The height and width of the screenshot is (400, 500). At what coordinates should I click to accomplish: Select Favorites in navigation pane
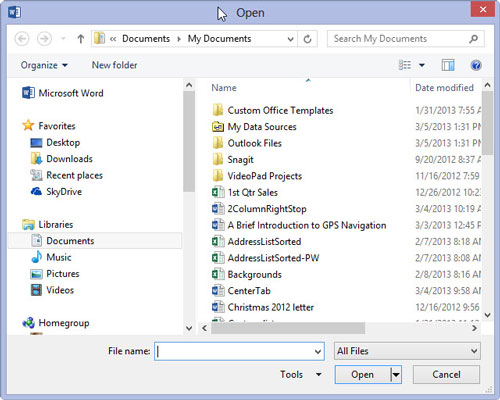click(x=49, y=126)
